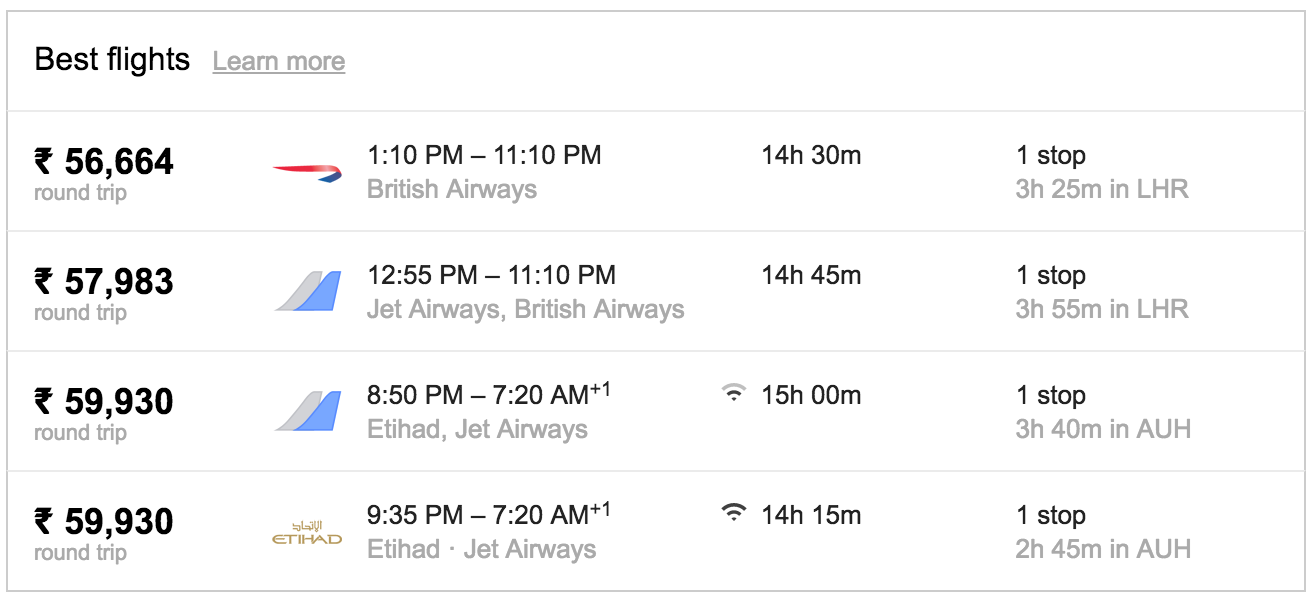Click the airline tail icon on the 8:50 PM flight

point(308,411)
